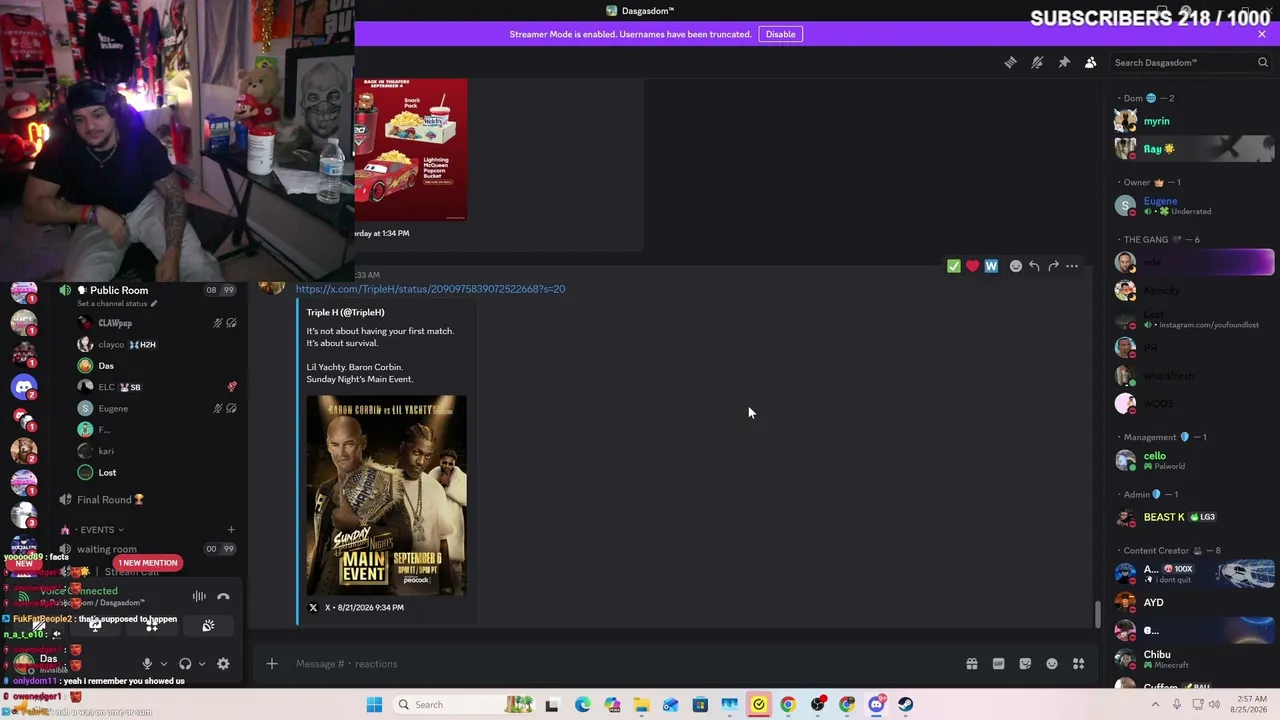Select clayco in the voice channel
Screen dimensions: 1280x720
point(158,345)
